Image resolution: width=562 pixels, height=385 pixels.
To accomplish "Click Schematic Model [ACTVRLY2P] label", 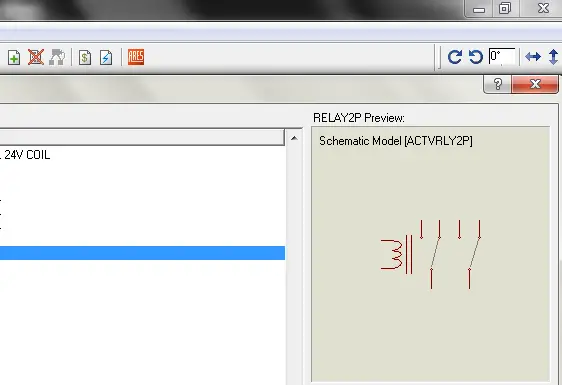I will pyautogui.click(x=396, y=141).
